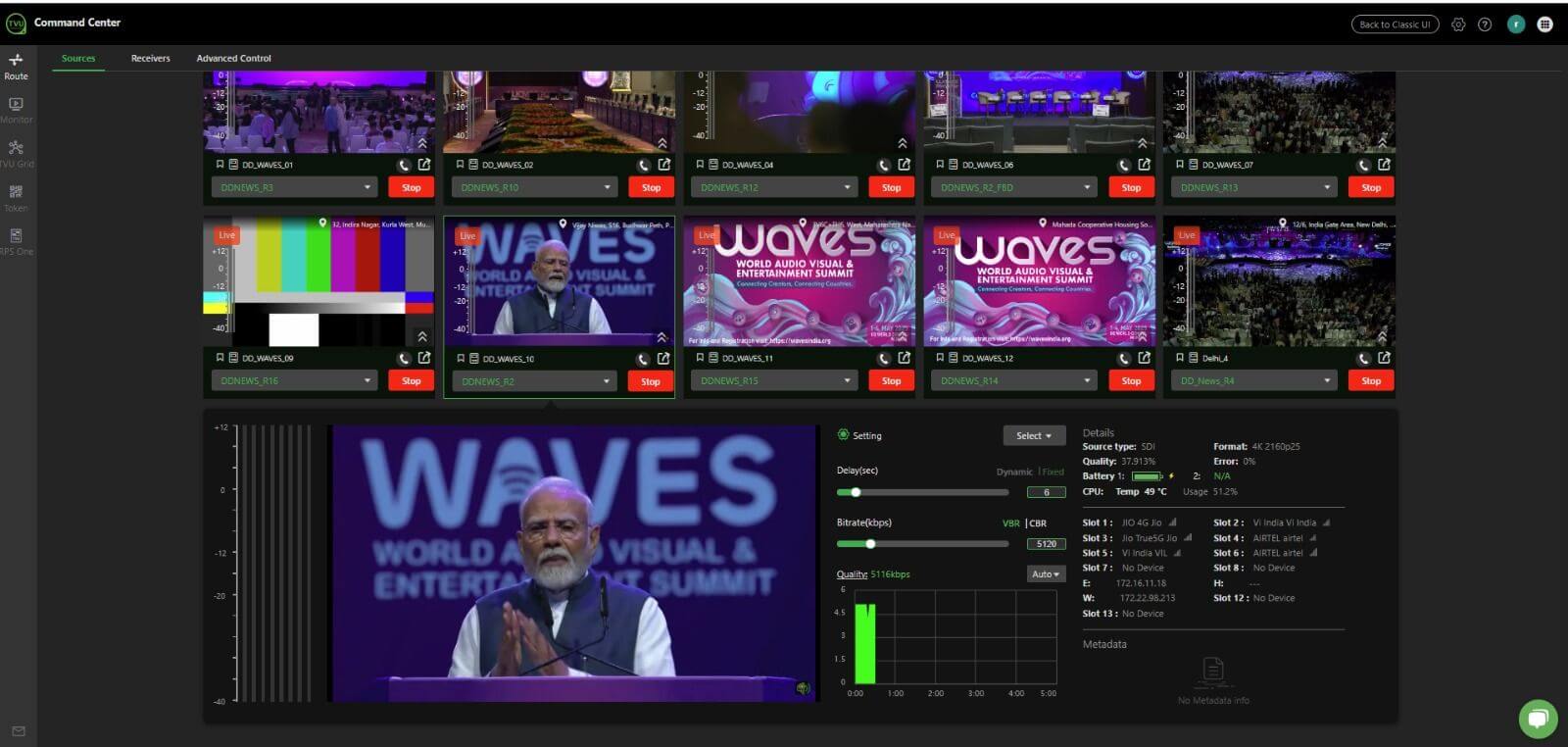
Task: Share the Delhi_4 source
Action: (1384, 358)
